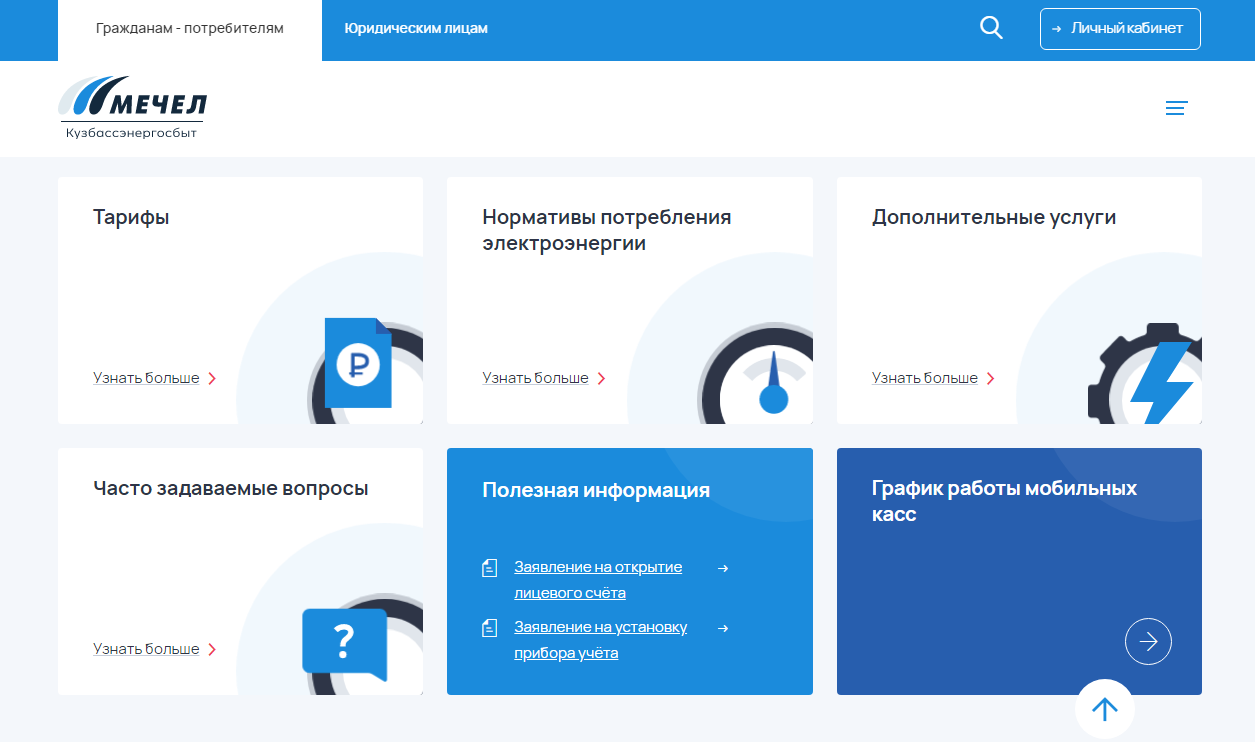Click the circled arrow on mobile cash card
This screenshot has height=742, width=1255.
(x=1148, y=642)
